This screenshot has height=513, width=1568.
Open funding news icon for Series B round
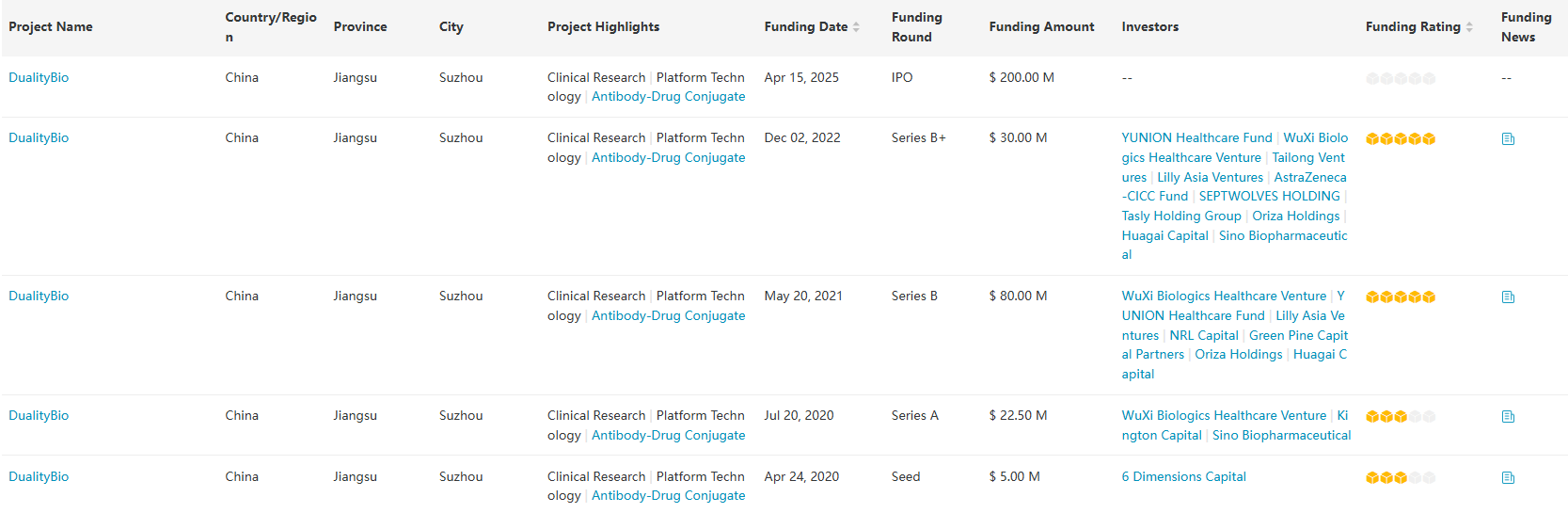click(x=1508, y=297)
